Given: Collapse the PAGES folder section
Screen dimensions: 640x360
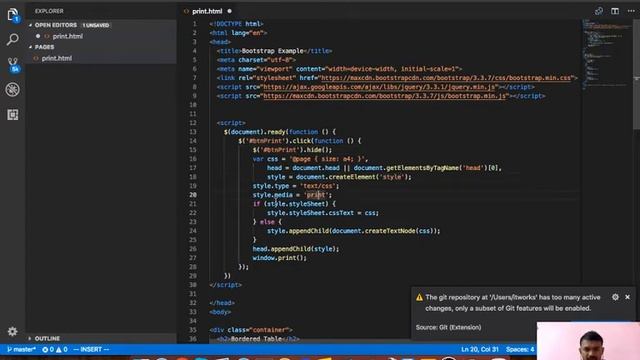Looking at the screenshot, I should [x=44, y=47].
